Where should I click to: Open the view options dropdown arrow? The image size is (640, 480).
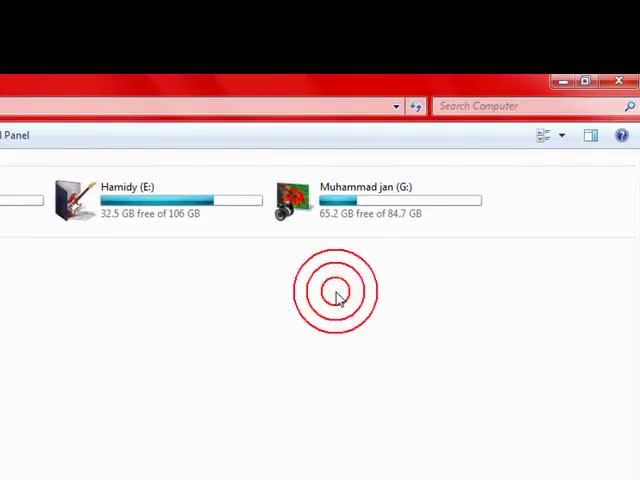[561, 135]
